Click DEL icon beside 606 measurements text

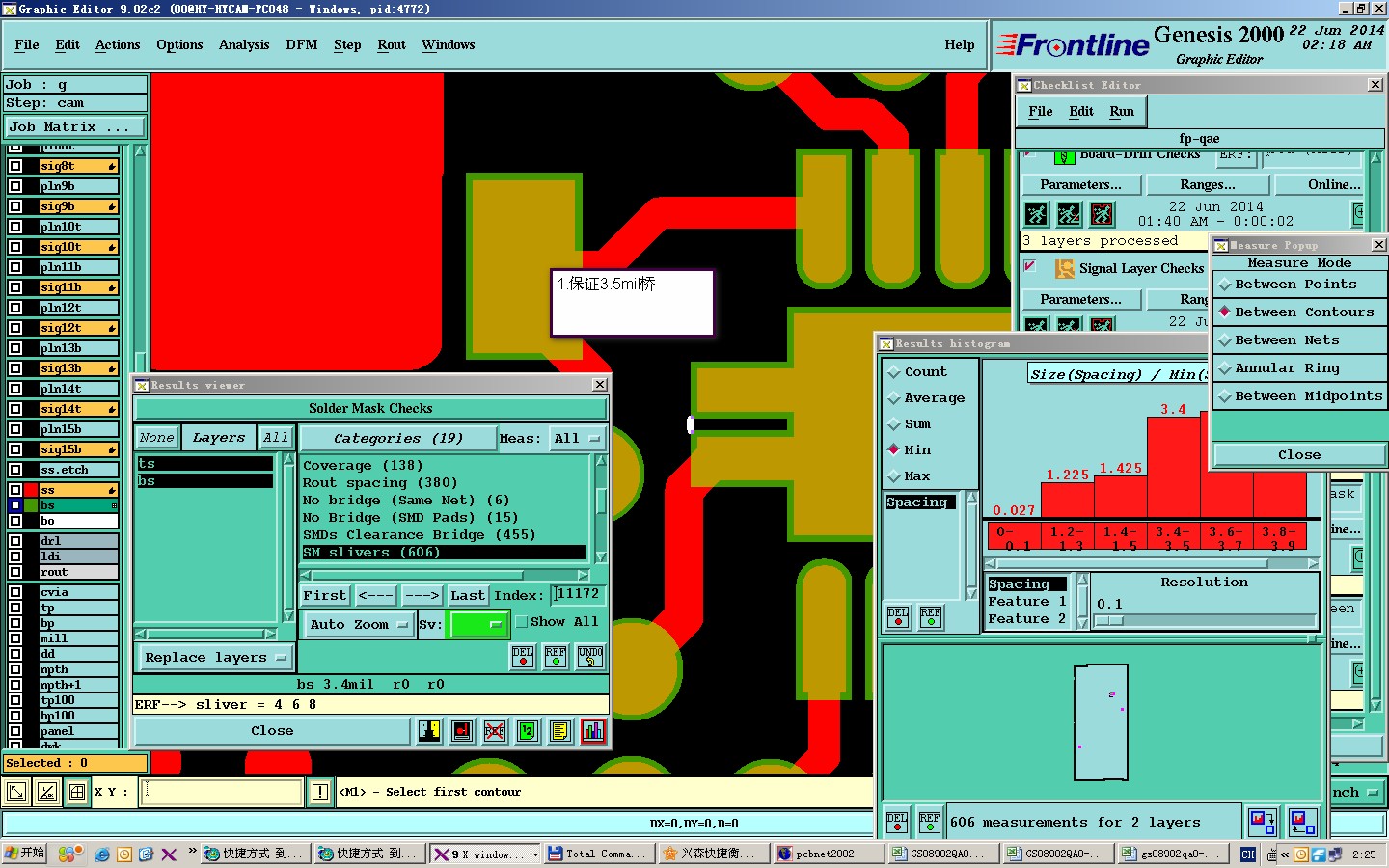coord(897,822)
